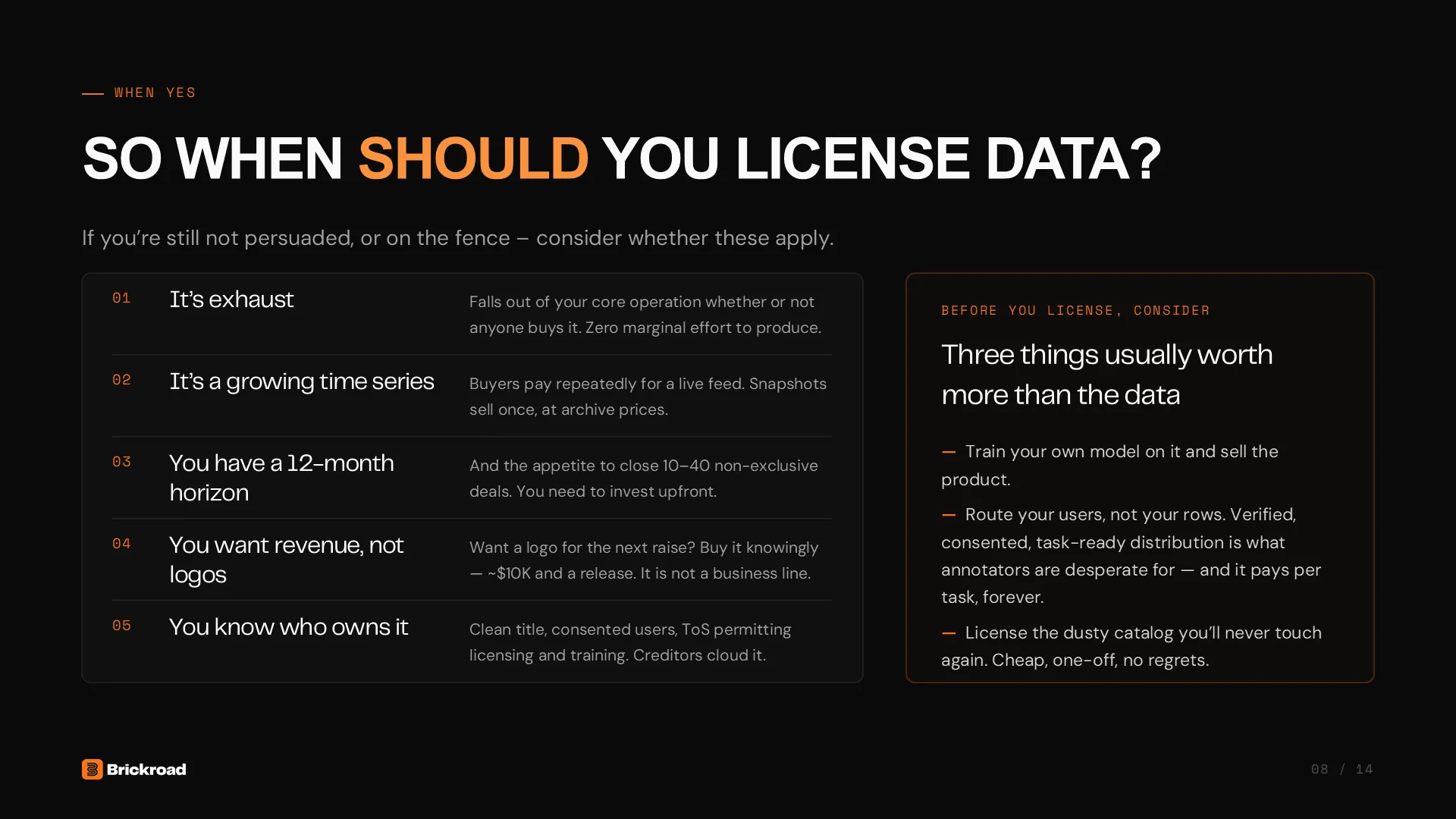Click the heading "It's exhaust"
Viewport: 1456px width, 819px height.
pyautogui.click(x=231, y=299)
